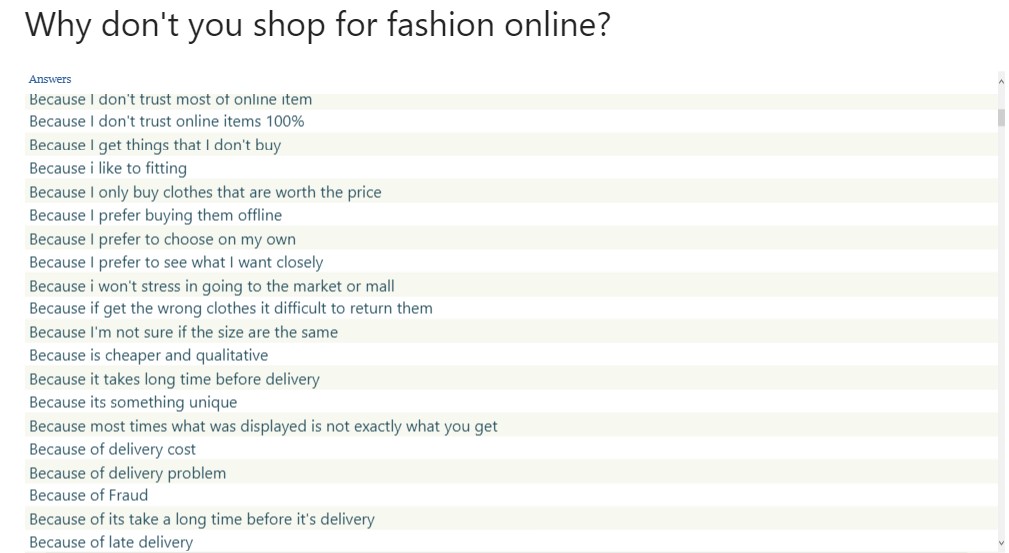Select 'Because its something unique' answer
This screenshot has width=1009, height=553.
[133, 402]
